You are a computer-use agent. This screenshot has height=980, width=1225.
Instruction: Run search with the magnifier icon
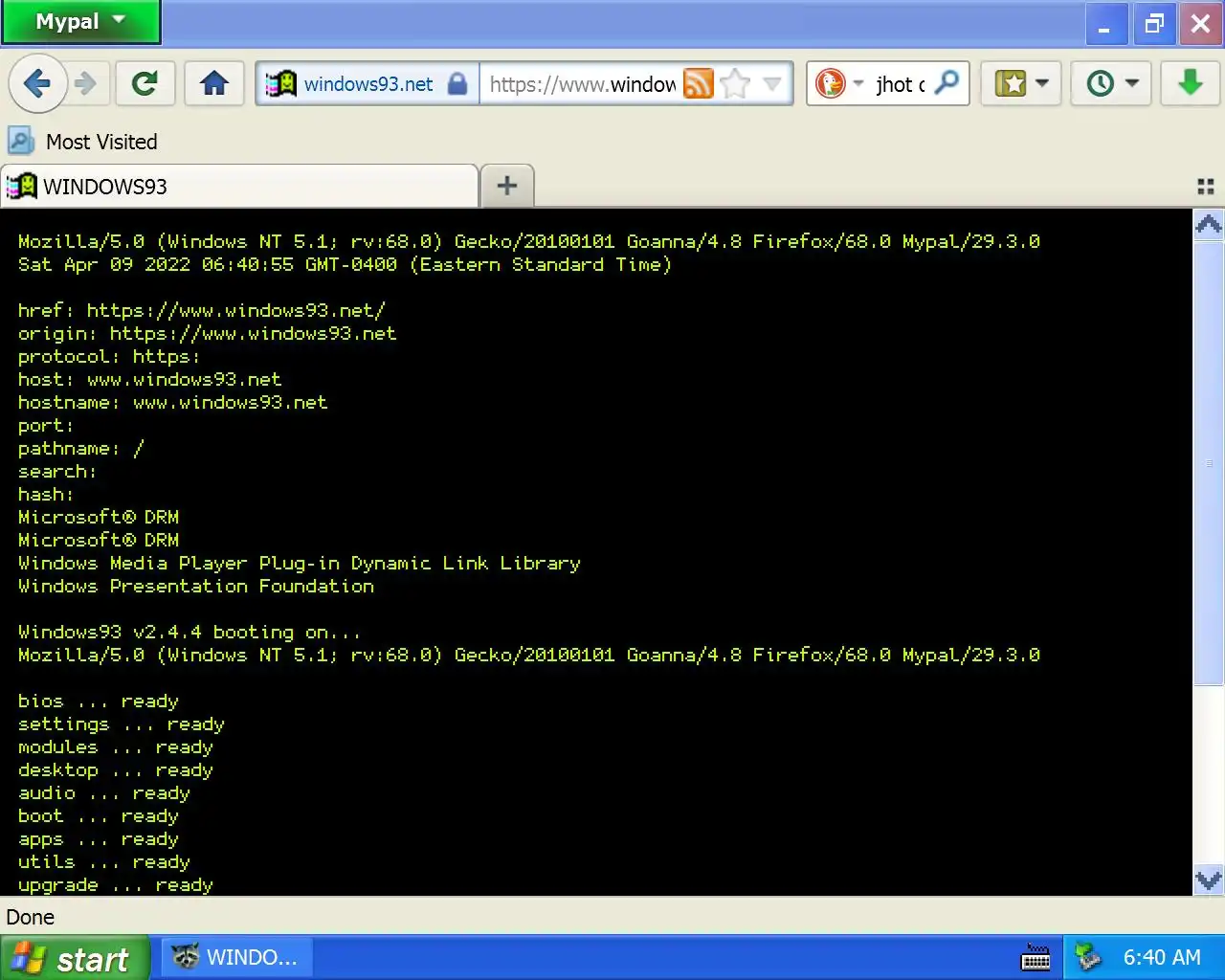click(947, 83)
